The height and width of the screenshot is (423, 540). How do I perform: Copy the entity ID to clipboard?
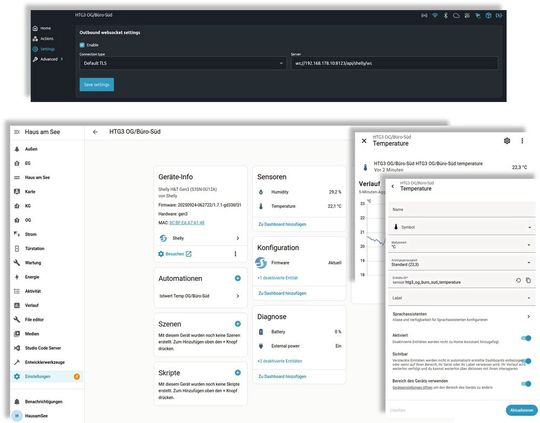(529, 280)
